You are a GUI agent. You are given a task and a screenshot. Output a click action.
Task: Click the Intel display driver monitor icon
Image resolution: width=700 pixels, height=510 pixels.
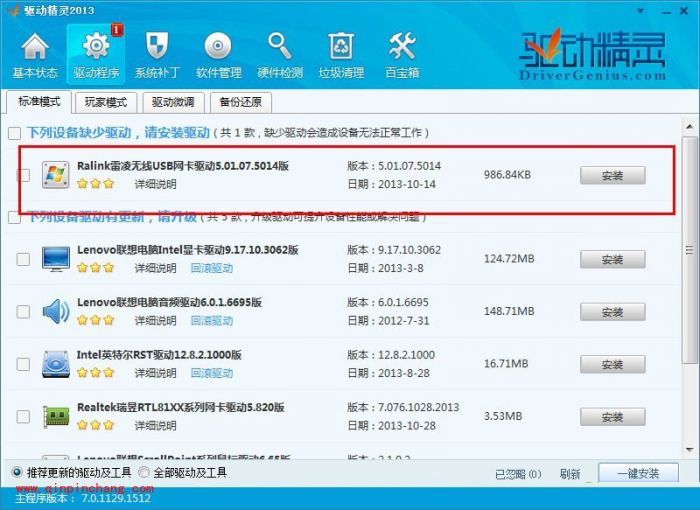point(56,259)
